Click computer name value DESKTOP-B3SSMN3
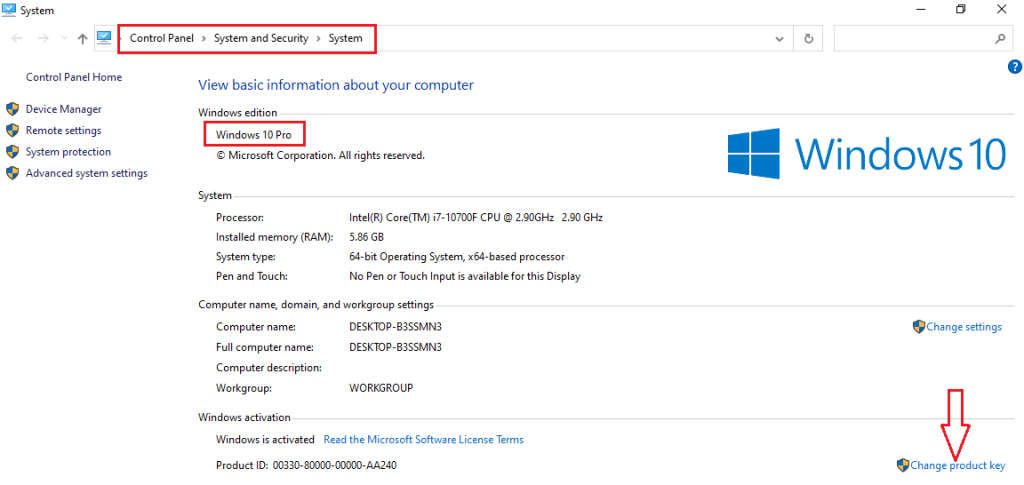 [x=396, y=327]
